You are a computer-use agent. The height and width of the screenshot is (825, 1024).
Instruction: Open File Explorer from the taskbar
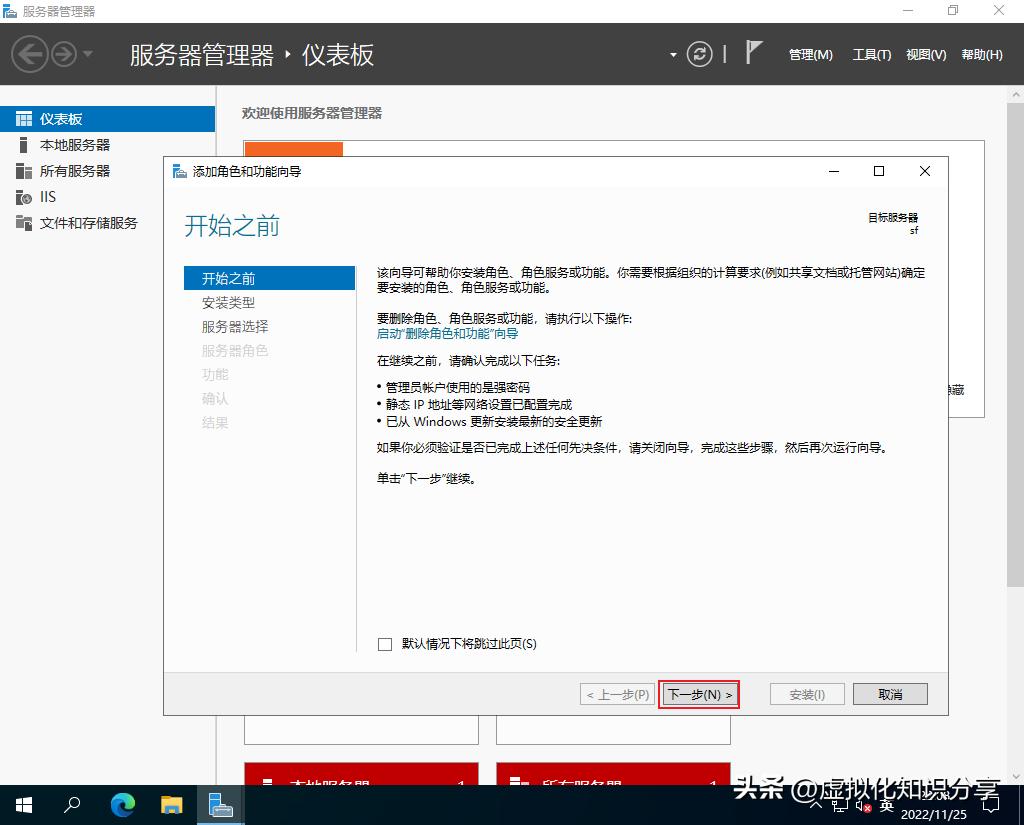pyautogui.click(x=171, y=805)
